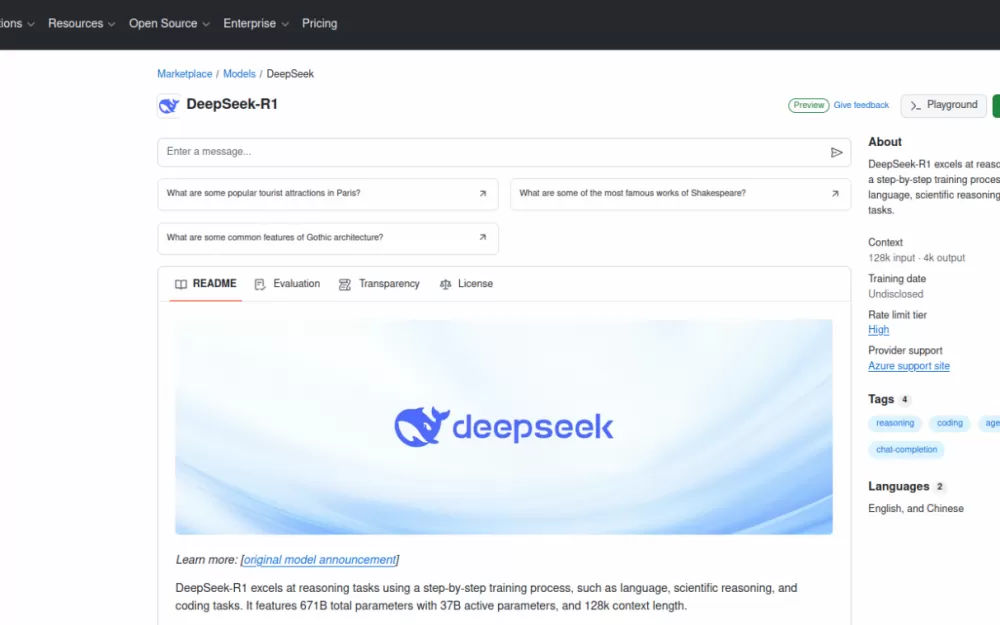This screenshot has width=1000, height=625.
Task: Switch to the License tab
Action: point(466,284)
